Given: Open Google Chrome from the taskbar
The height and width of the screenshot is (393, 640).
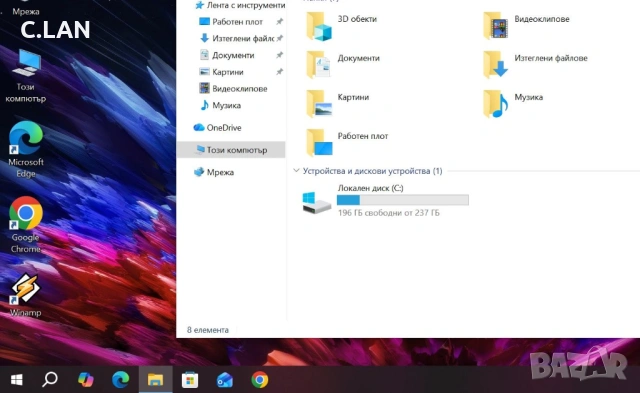Looking at the screenshot, I should pyautogui.click(x=260, y=380).
